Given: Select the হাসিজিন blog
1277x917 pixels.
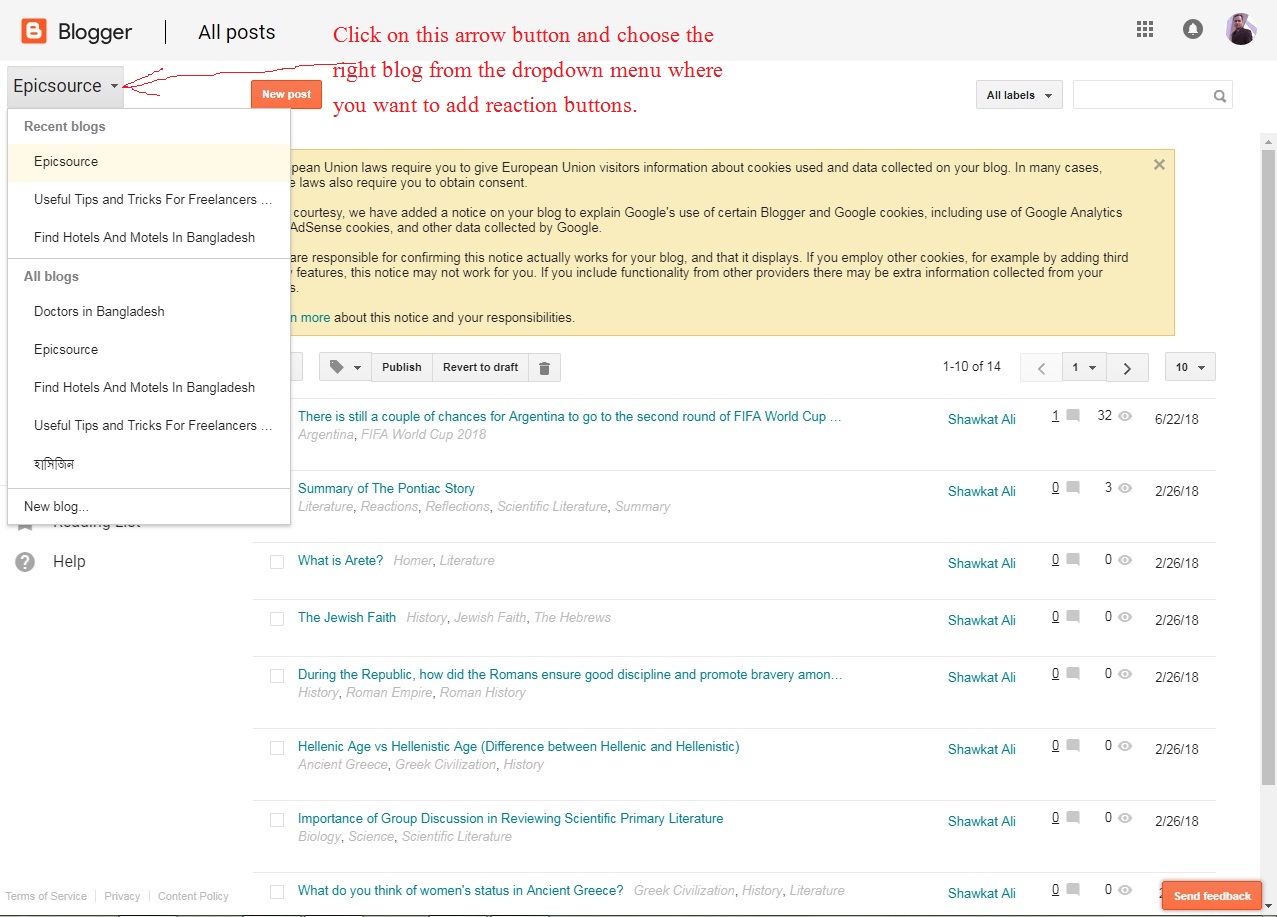Looking at the screenshot, I should click(149, 464).
